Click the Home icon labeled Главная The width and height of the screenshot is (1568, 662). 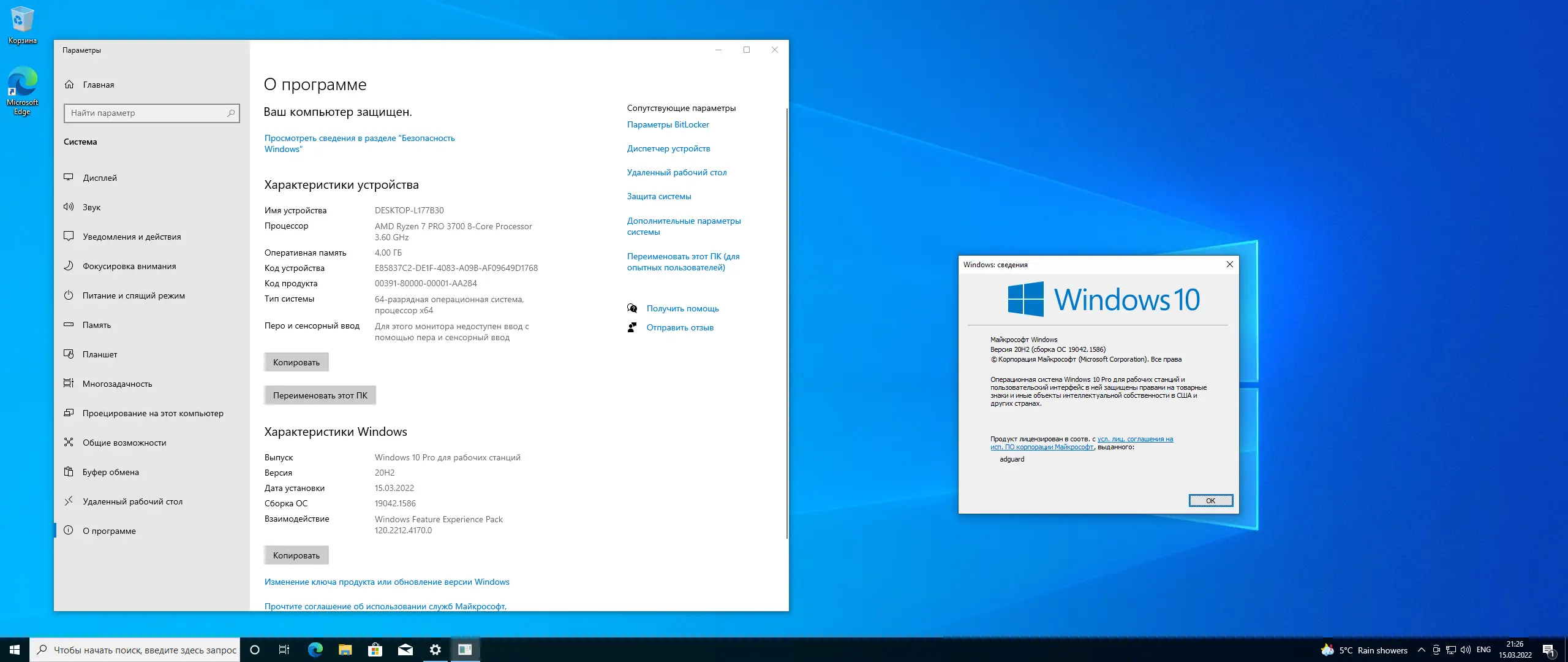[69, 85]
